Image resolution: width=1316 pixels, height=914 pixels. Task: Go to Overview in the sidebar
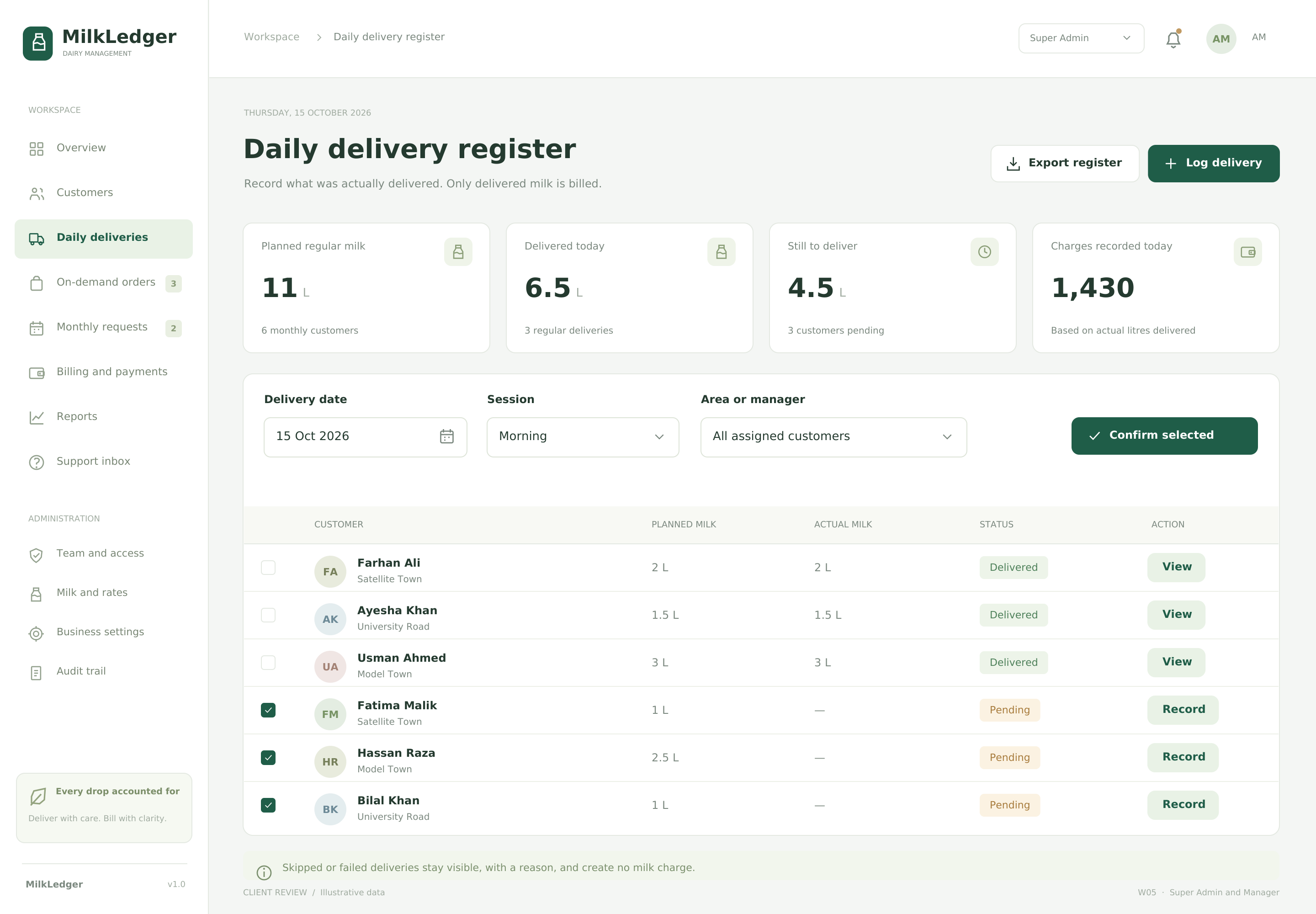click(x=104, y=149)
